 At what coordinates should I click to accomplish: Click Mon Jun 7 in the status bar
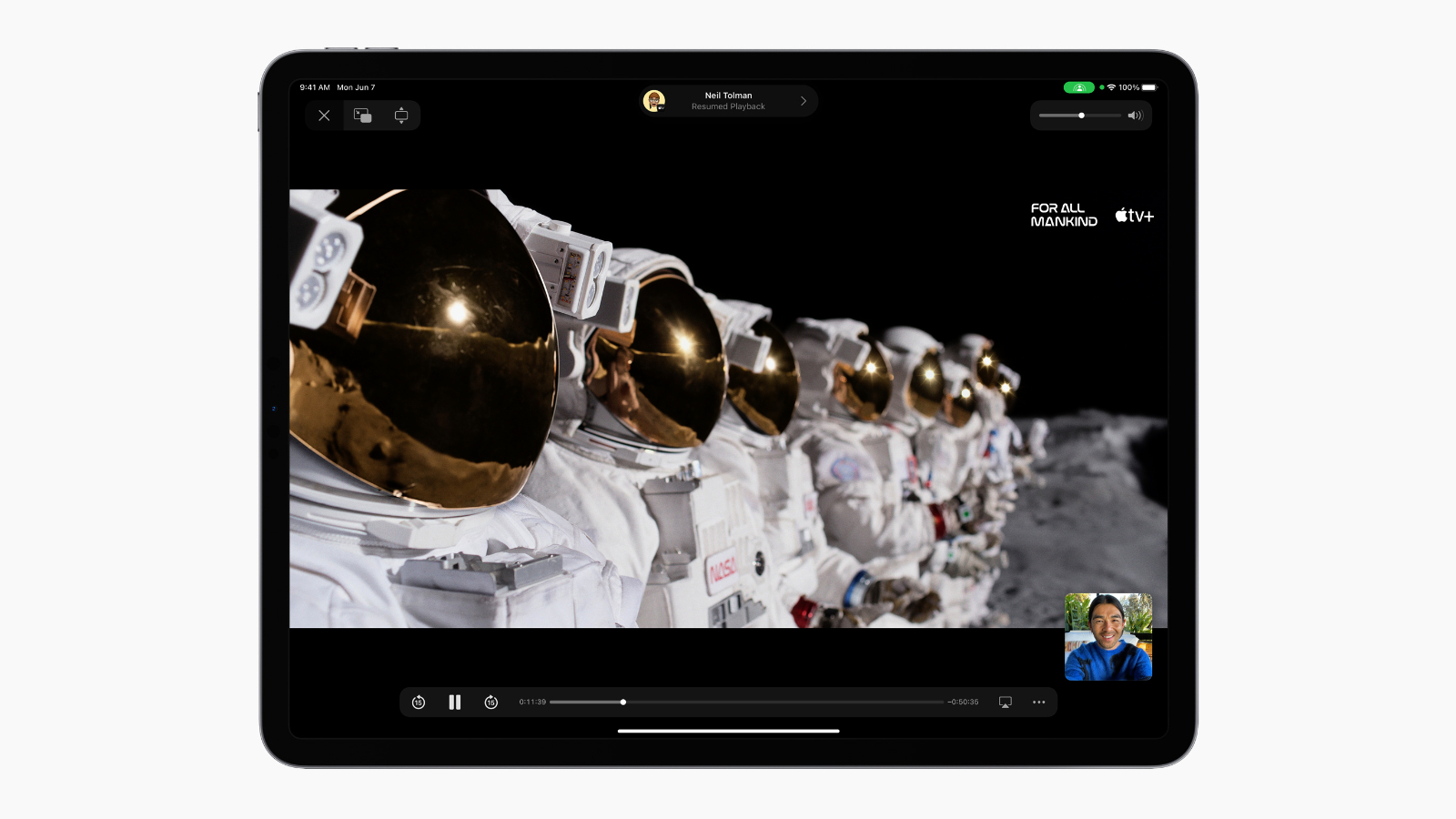[355, 87]
